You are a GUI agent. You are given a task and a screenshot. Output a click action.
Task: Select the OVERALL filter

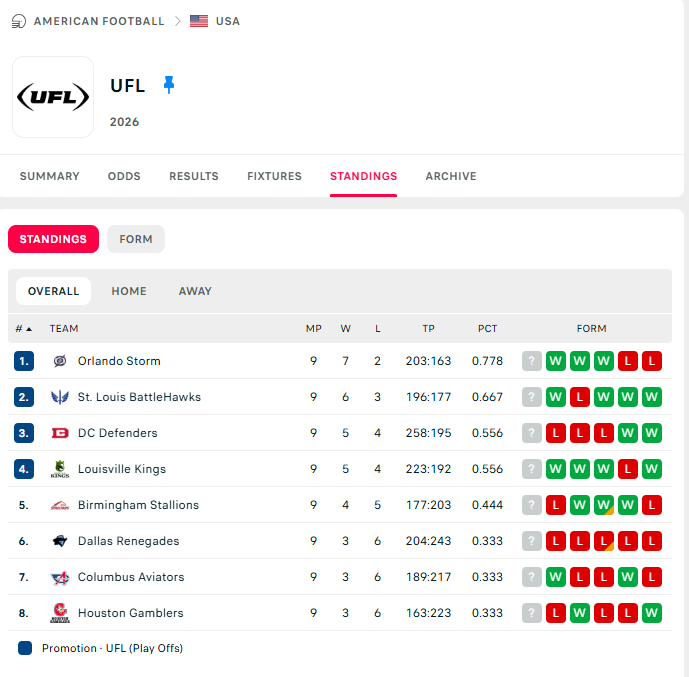click(x=53, y=291)
